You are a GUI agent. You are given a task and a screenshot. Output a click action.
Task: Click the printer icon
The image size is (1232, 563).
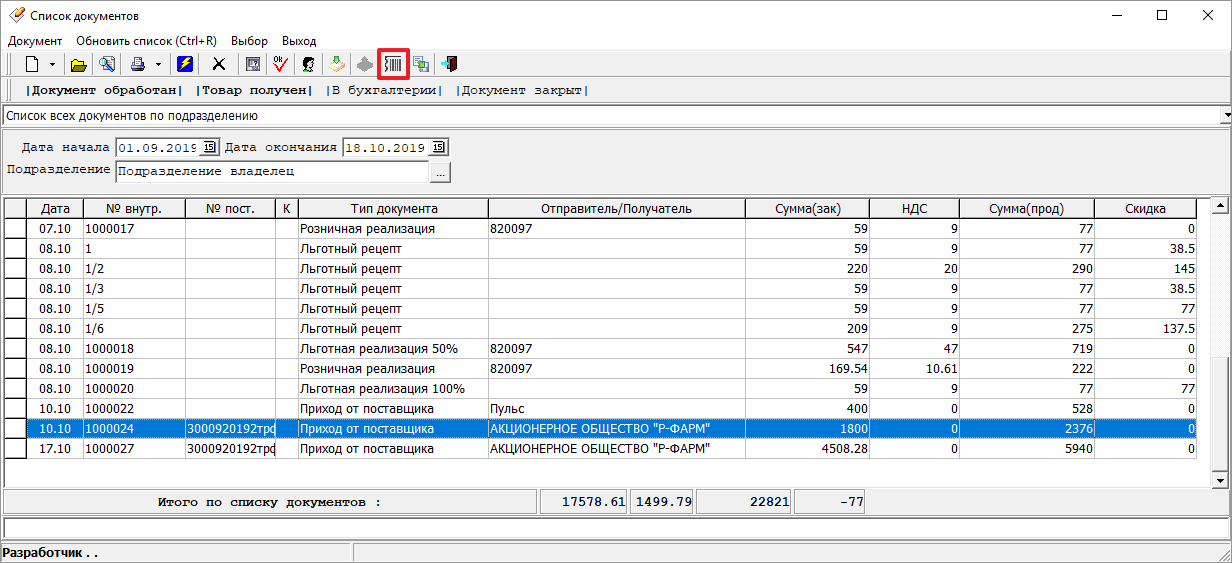(x=138, y=64)
